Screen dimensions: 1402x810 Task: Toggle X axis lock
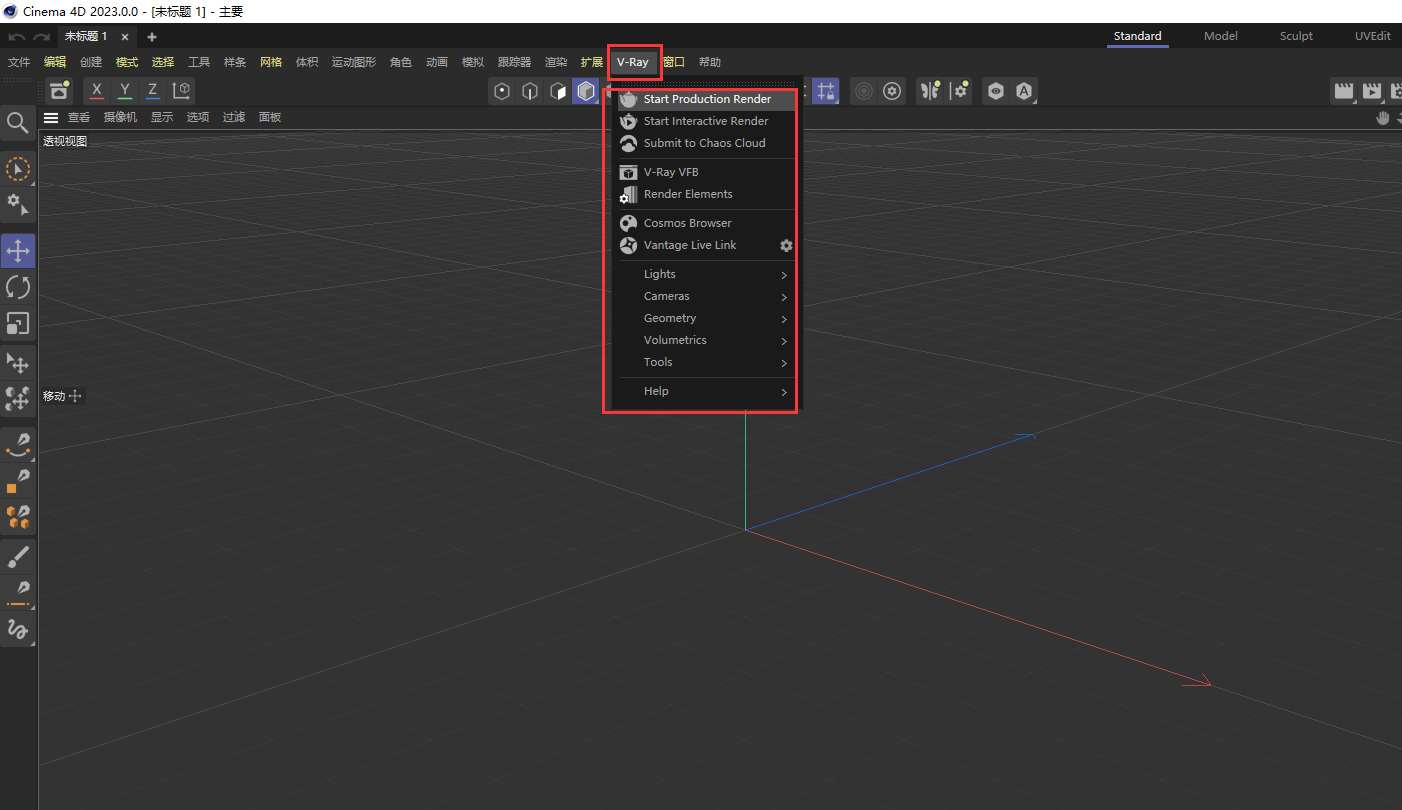click(97, 91)
